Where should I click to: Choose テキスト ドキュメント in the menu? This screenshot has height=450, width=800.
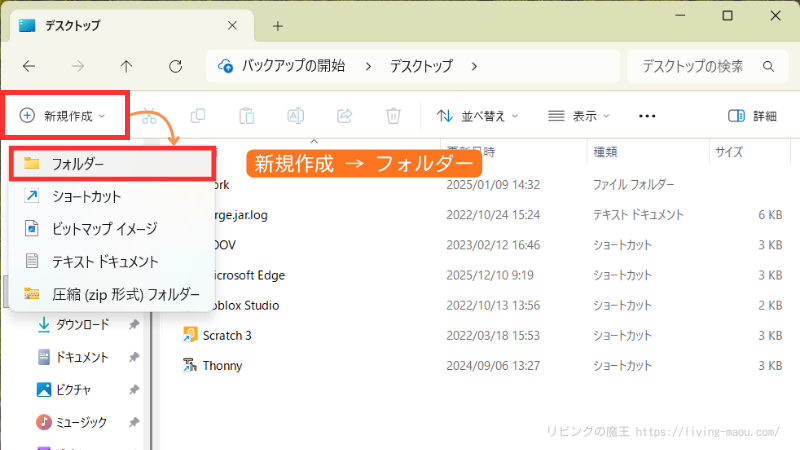click(x=105, y=261)
